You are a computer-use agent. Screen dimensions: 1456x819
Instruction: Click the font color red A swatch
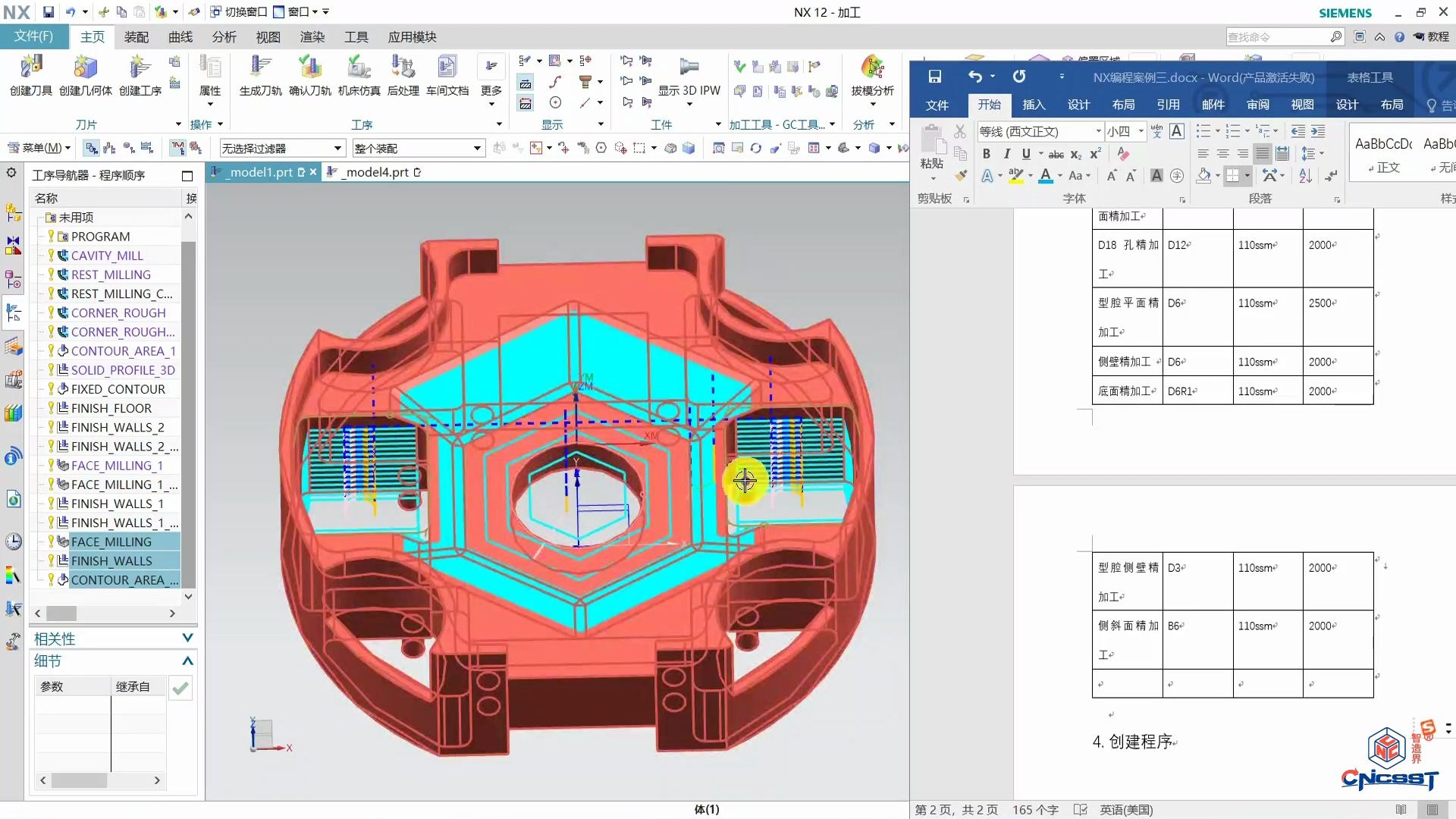1046,176
